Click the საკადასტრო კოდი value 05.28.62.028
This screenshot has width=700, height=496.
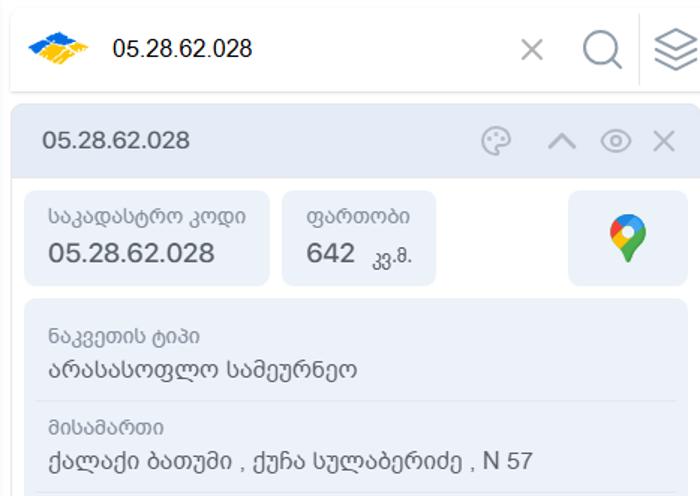click(131, 253)
